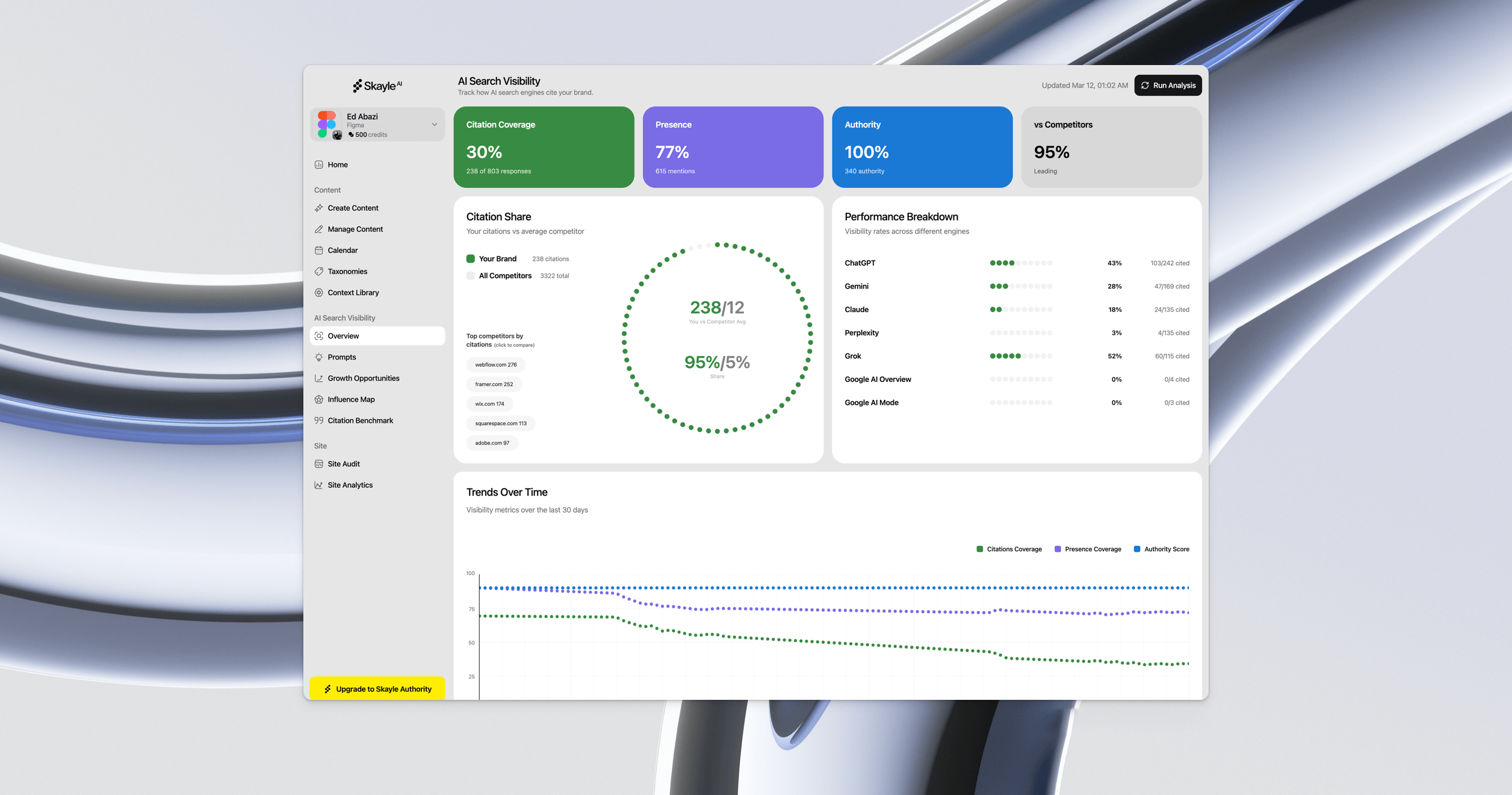The width and height of the screenshot is (1512, 795).
Task: Click Upgrade to Skayle Authority
Action: coord(377,688)
